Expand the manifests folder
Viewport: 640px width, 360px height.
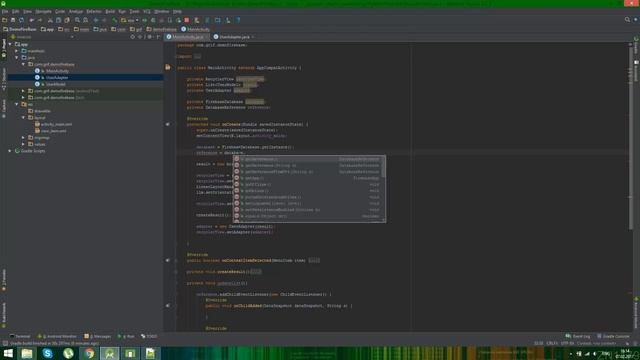[17, 51]
